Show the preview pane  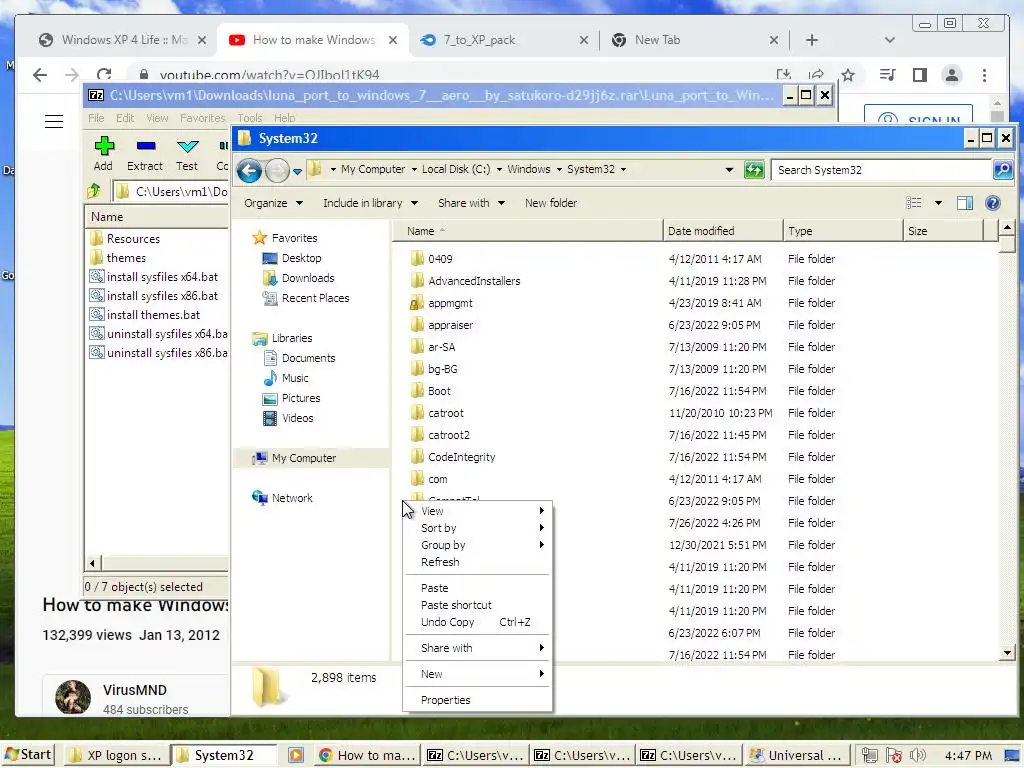pyautogui.click(x=965, y=203)
